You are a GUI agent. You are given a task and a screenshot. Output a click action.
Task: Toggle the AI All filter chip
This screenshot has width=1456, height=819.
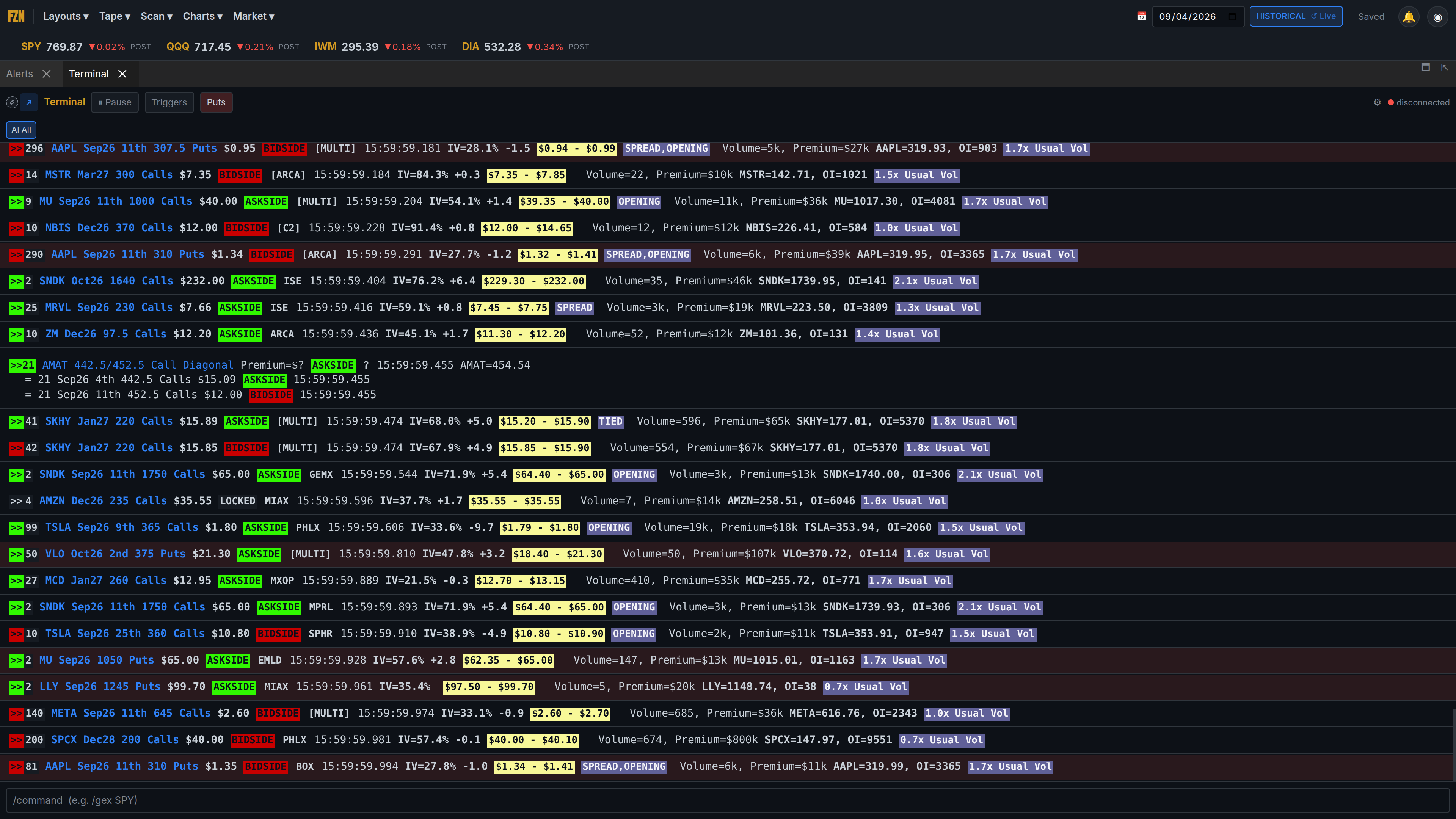coord(22,130)
